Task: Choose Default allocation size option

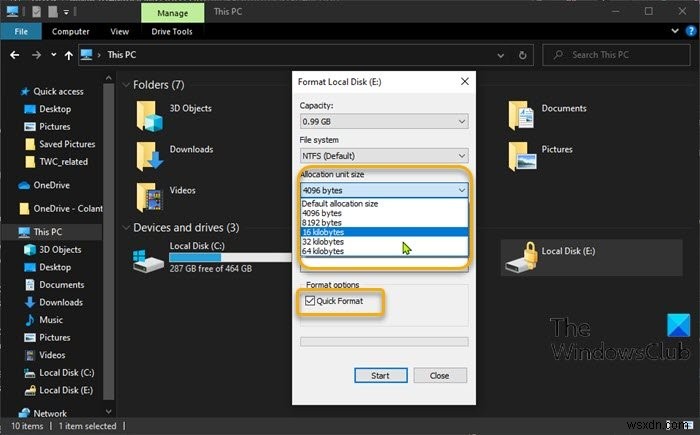Action: (x=384, y=204)
